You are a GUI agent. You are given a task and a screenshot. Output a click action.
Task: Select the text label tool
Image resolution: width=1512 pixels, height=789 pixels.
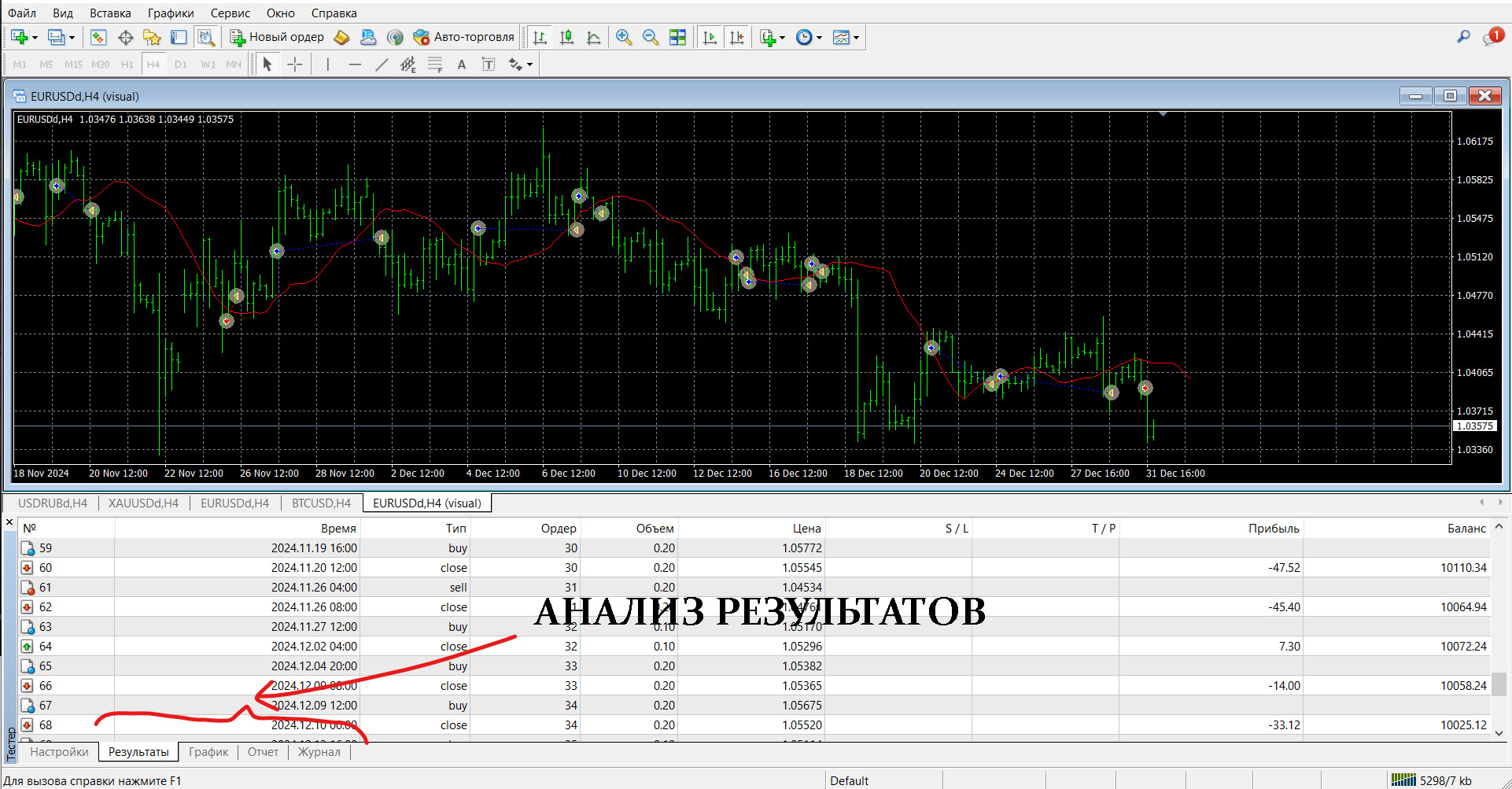462,65
